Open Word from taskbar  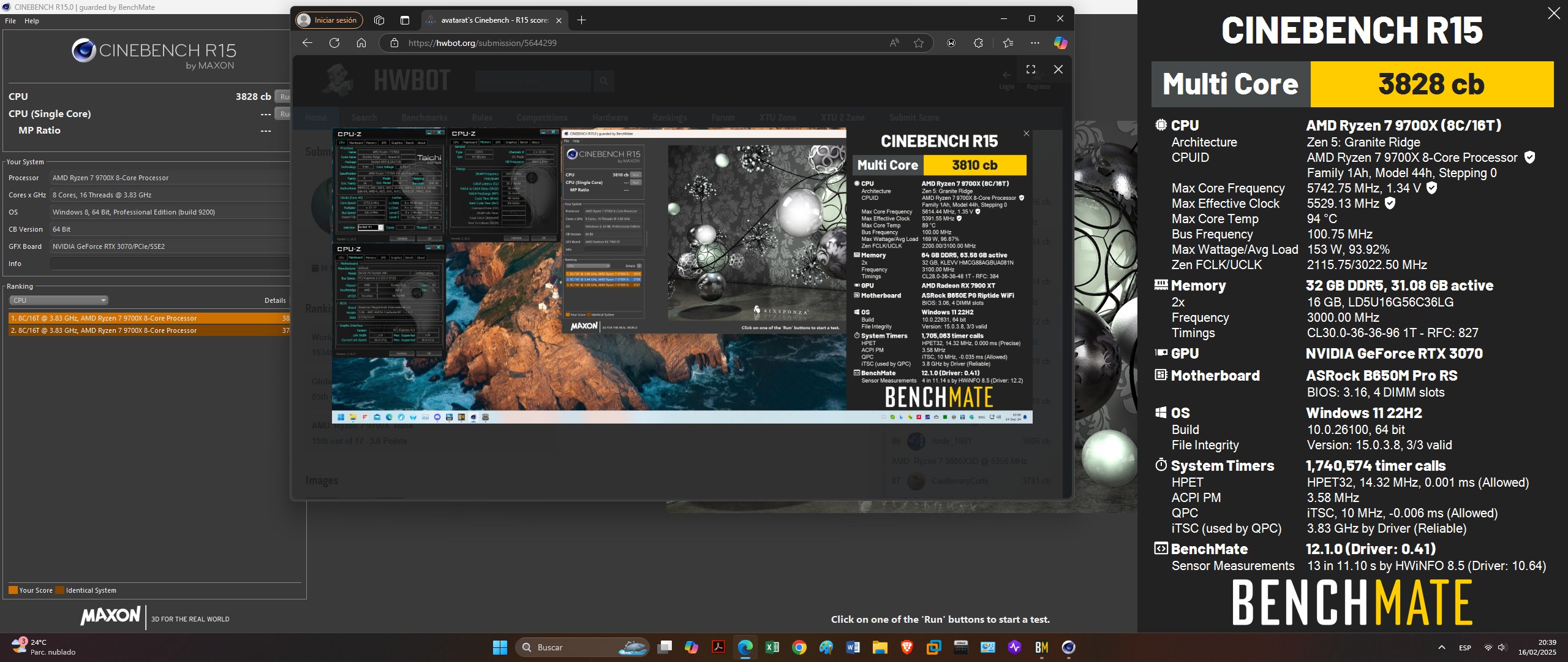pos(853,647)
